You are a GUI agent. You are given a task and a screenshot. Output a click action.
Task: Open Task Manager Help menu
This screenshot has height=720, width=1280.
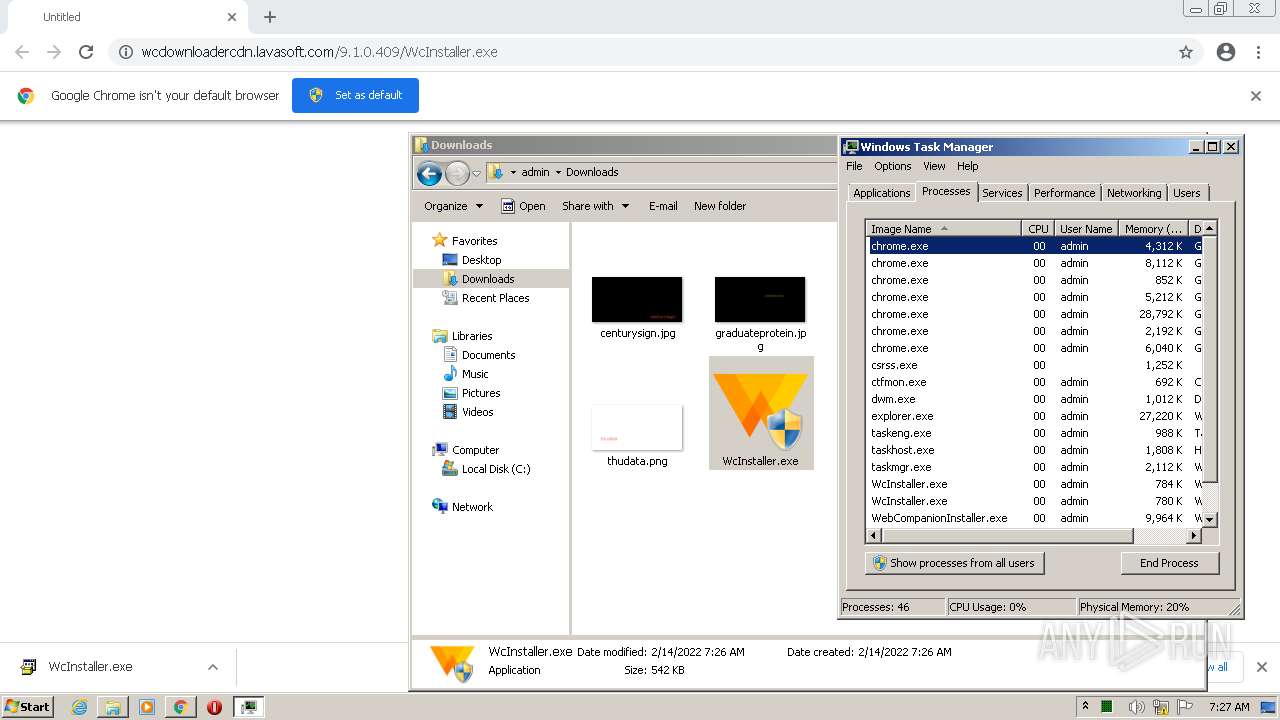coord(967,166)
